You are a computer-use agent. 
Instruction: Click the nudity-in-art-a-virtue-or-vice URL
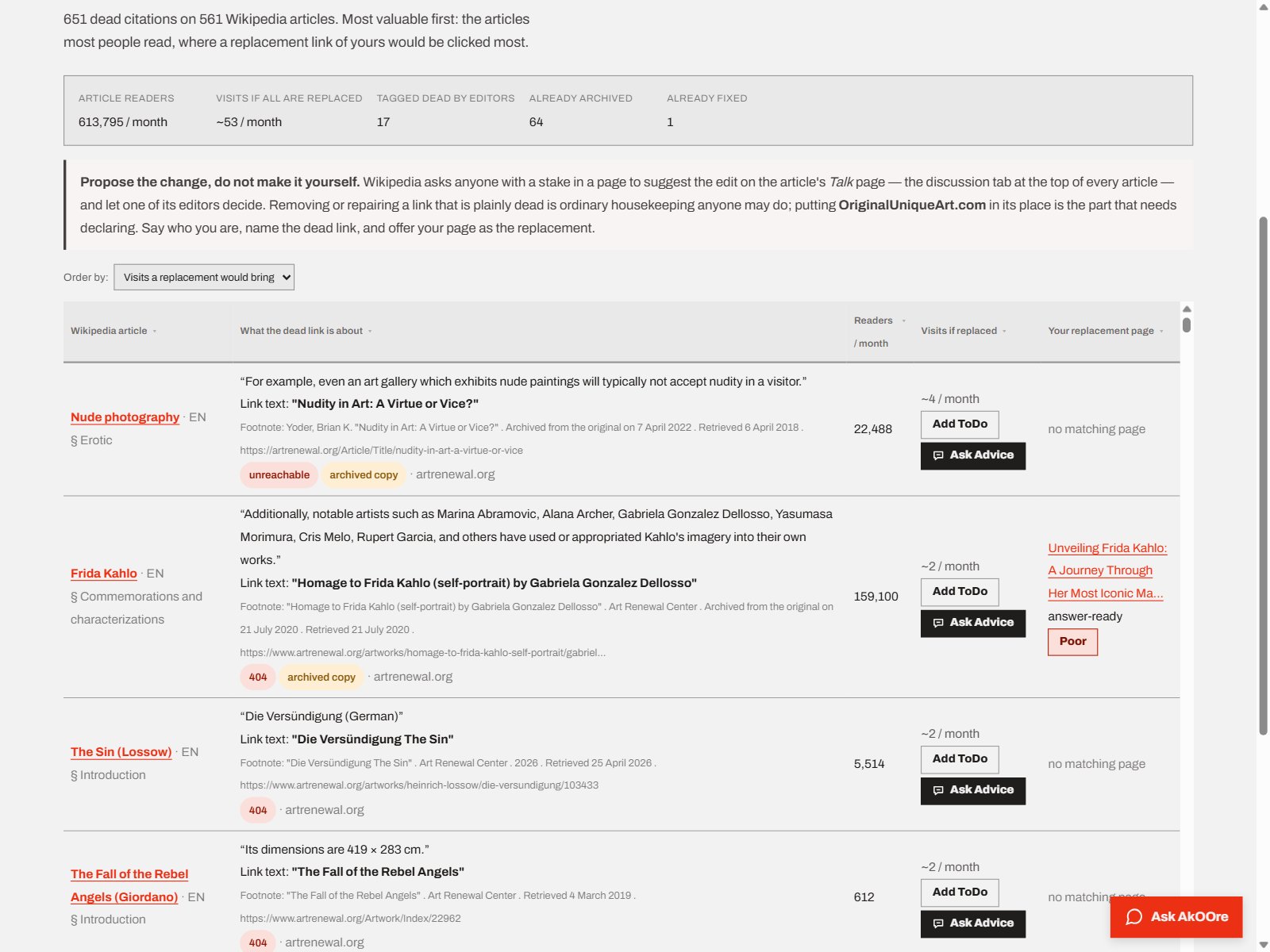(x=381, y=451)
